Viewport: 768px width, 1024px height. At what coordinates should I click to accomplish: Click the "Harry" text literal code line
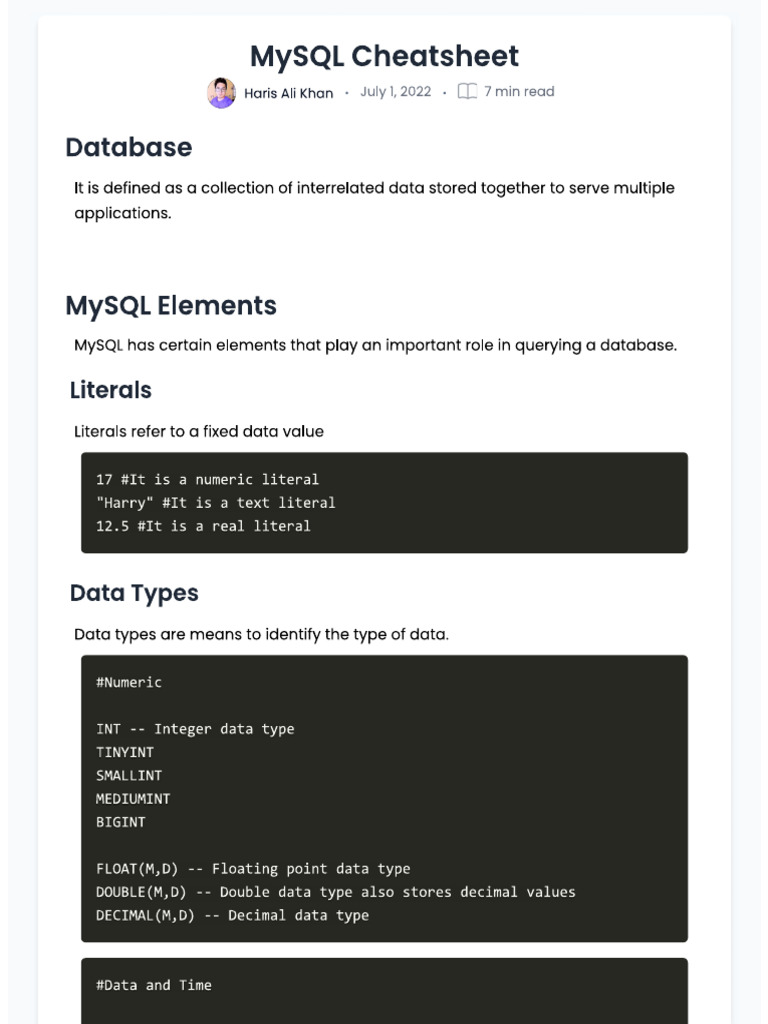pyautogui.click(x=215, y=503)
